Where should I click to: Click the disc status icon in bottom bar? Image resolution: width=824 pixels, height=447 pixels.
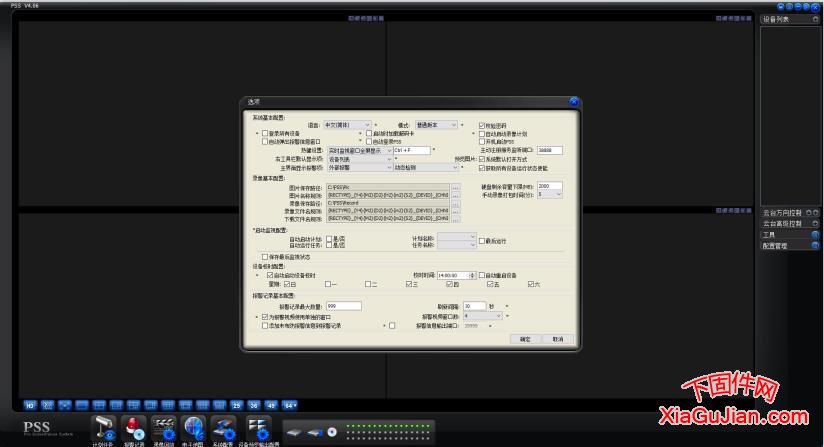332,432
